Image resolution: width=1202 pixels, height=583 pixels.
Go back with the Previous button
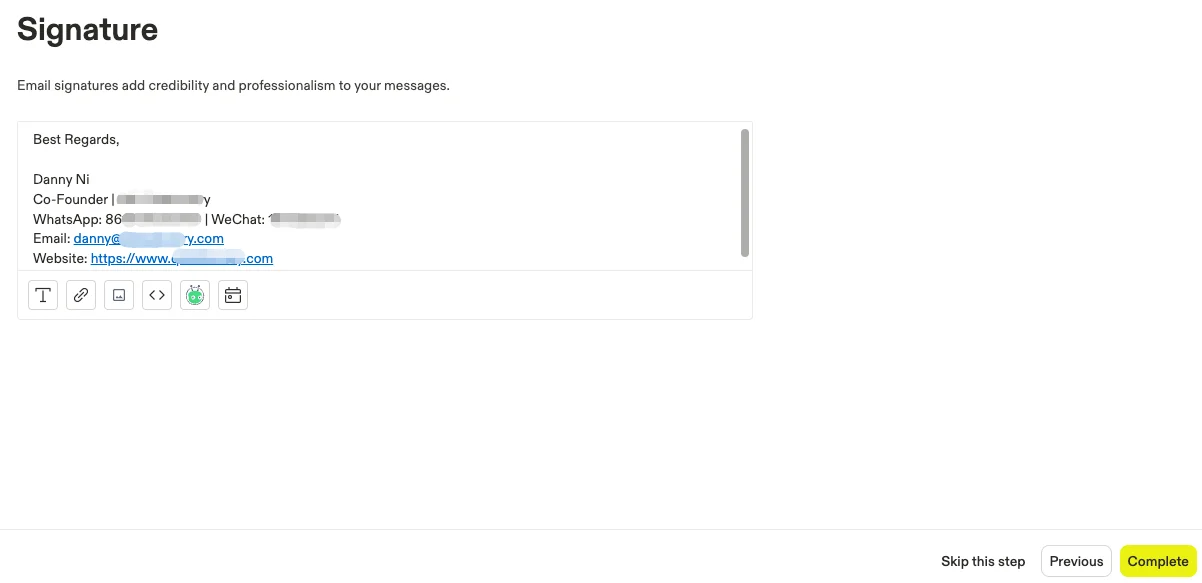[1076, 561]
